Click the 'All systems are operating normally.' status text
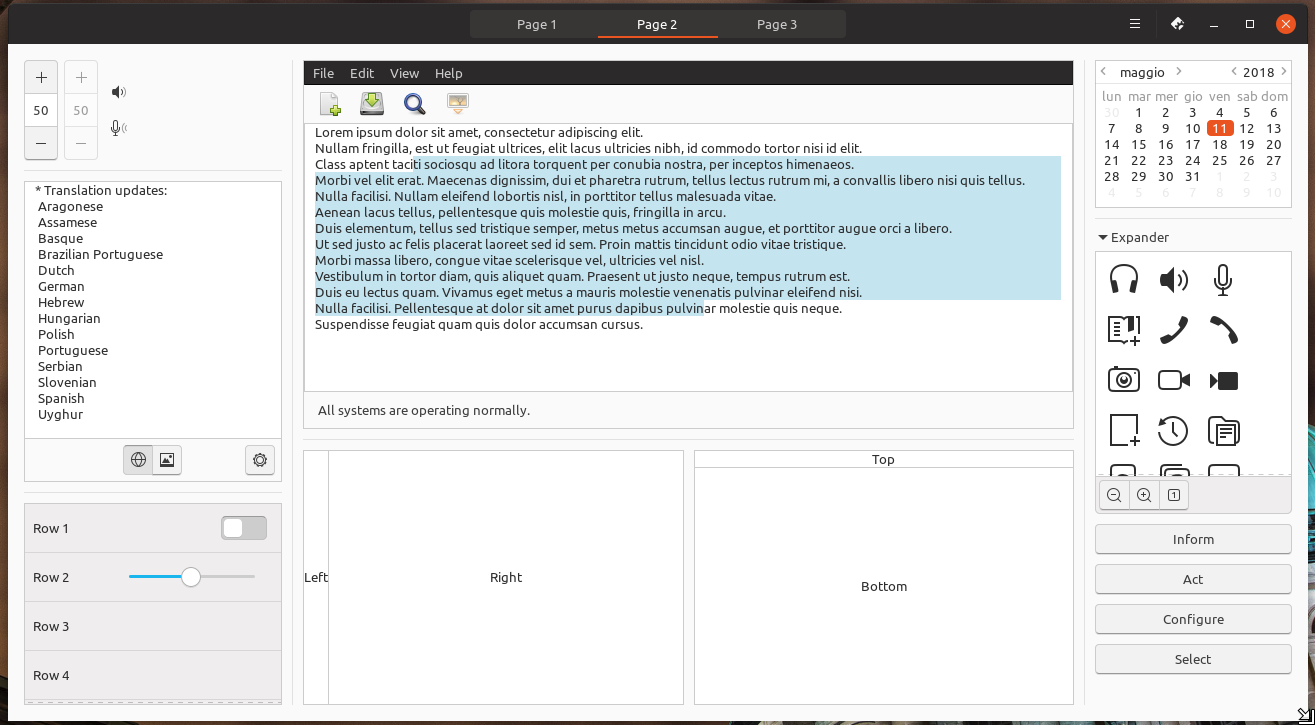1315x725 pixels. [424, 410]
